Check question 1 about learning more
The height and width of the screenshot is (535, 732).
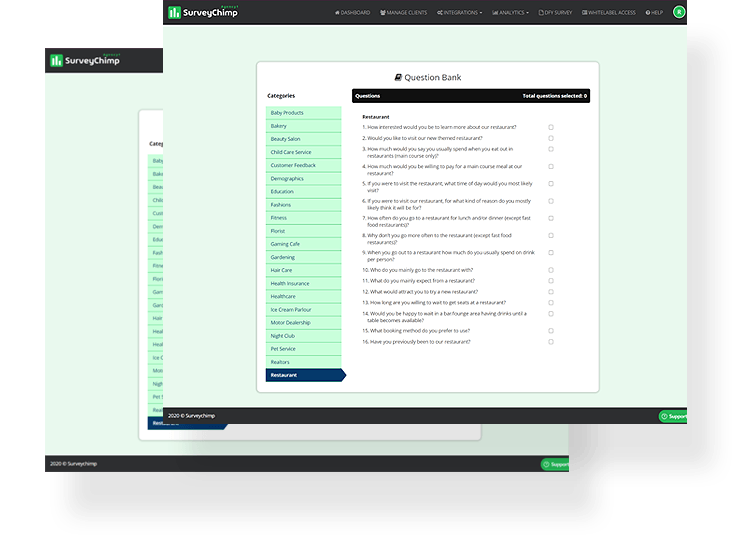[551, 127]
